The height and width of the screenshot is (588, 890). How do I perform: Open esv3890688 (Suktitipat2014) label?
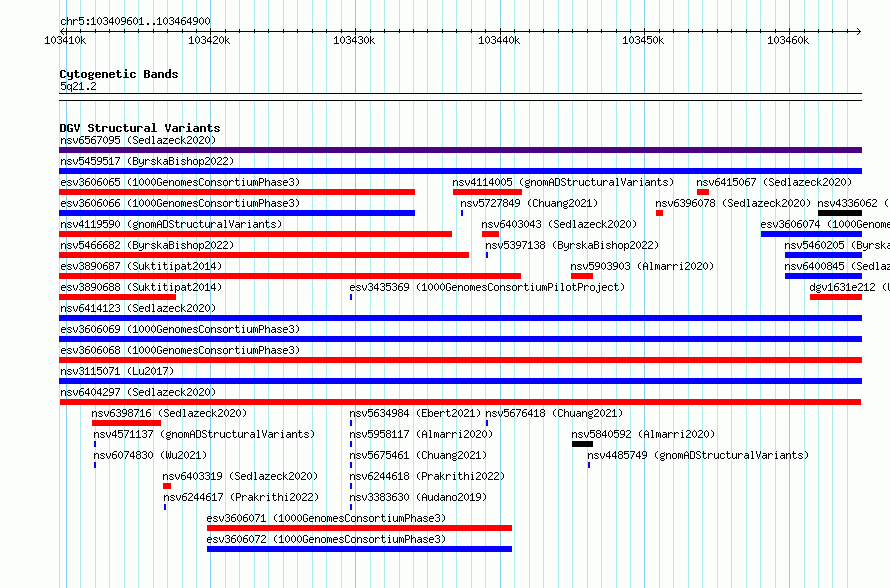pos(141,287)
